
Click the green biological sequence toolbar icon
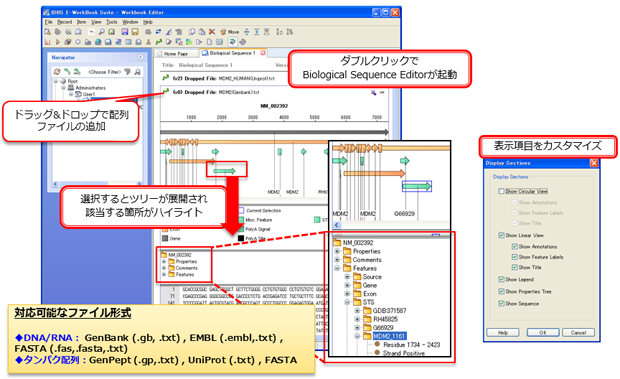tap(159, 41)
